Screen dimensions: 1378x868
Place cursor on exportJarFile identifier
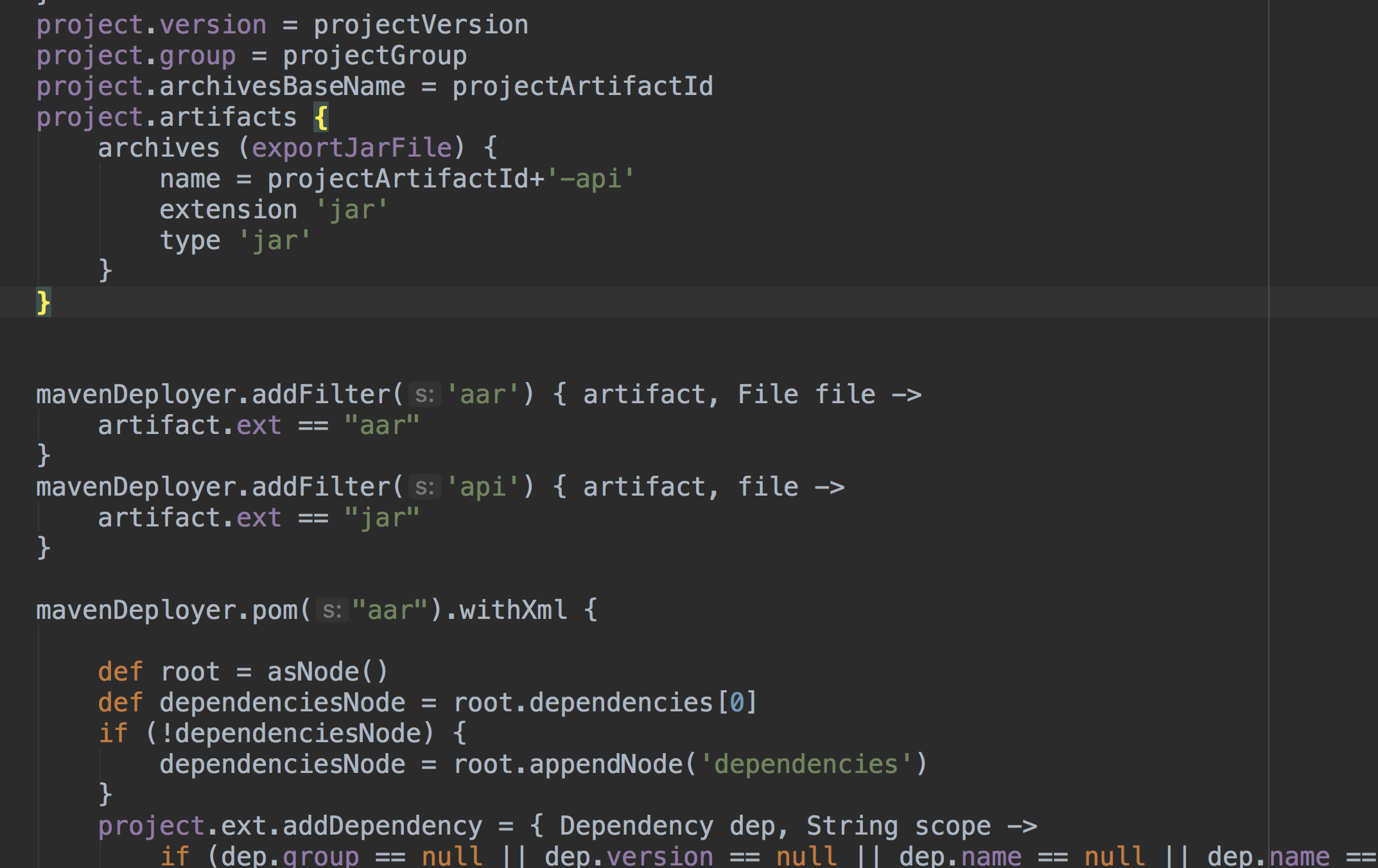[352, 148]
